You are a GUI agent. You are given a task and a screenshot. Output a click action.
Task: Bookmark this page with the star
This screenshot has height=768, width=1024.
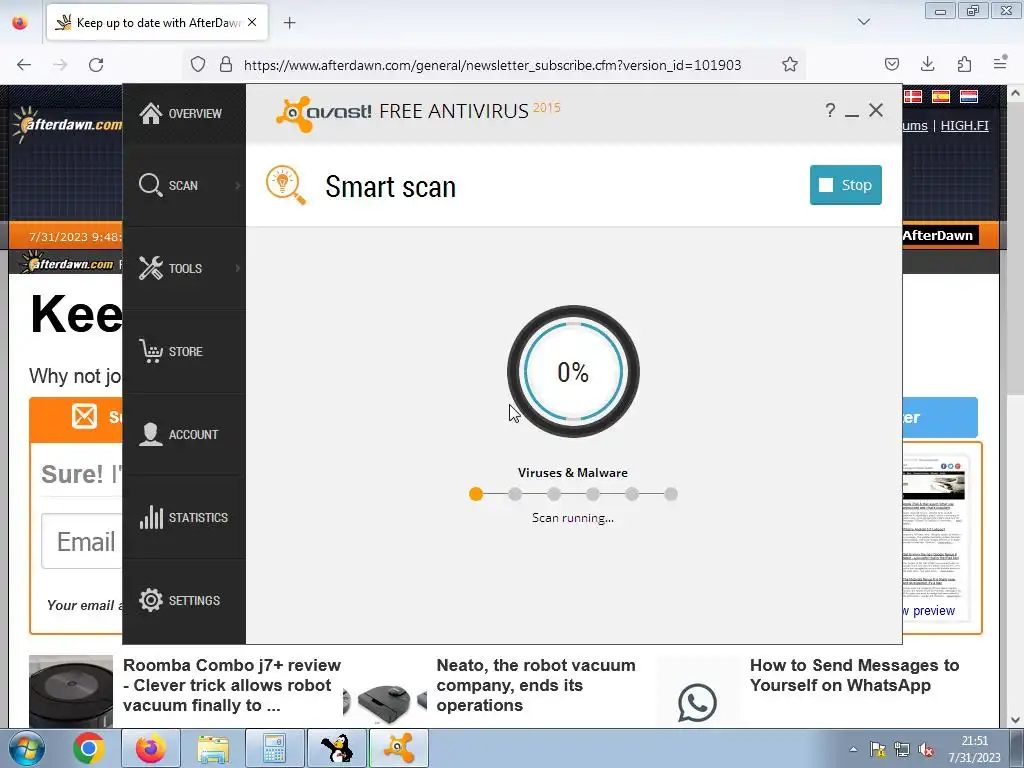click(790, 65)
